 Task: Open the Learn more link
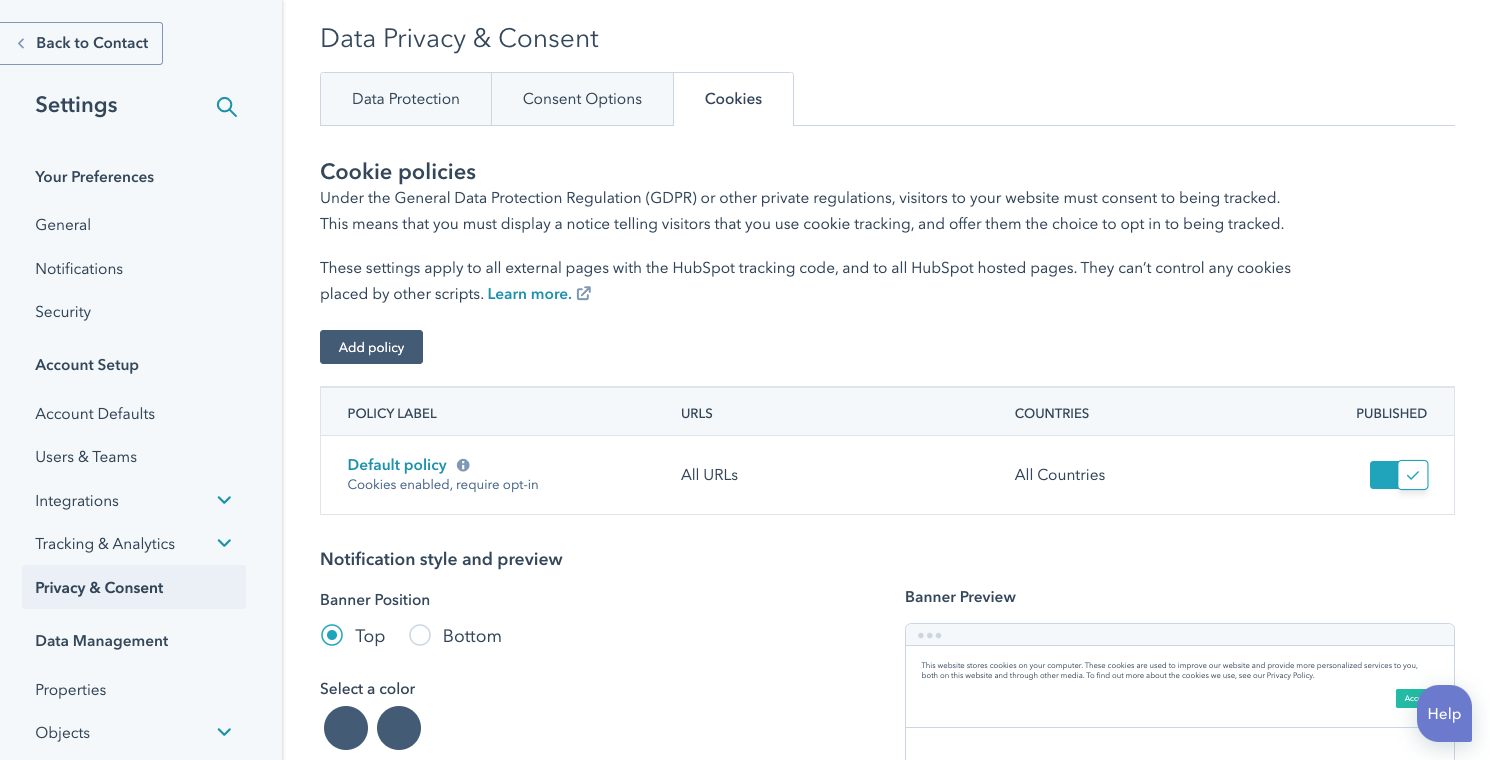pyautogui.click(x=528, y=293)
